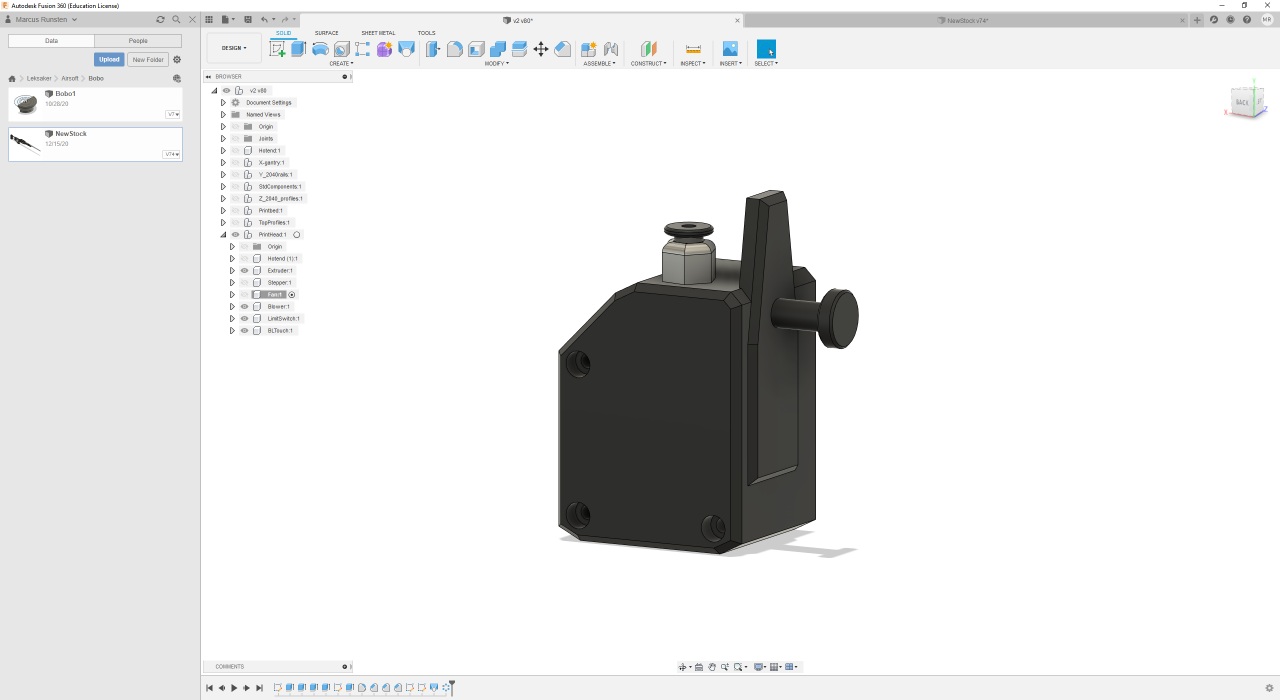
Task: Refresh the data panel
Action: (x=161, y=19)
